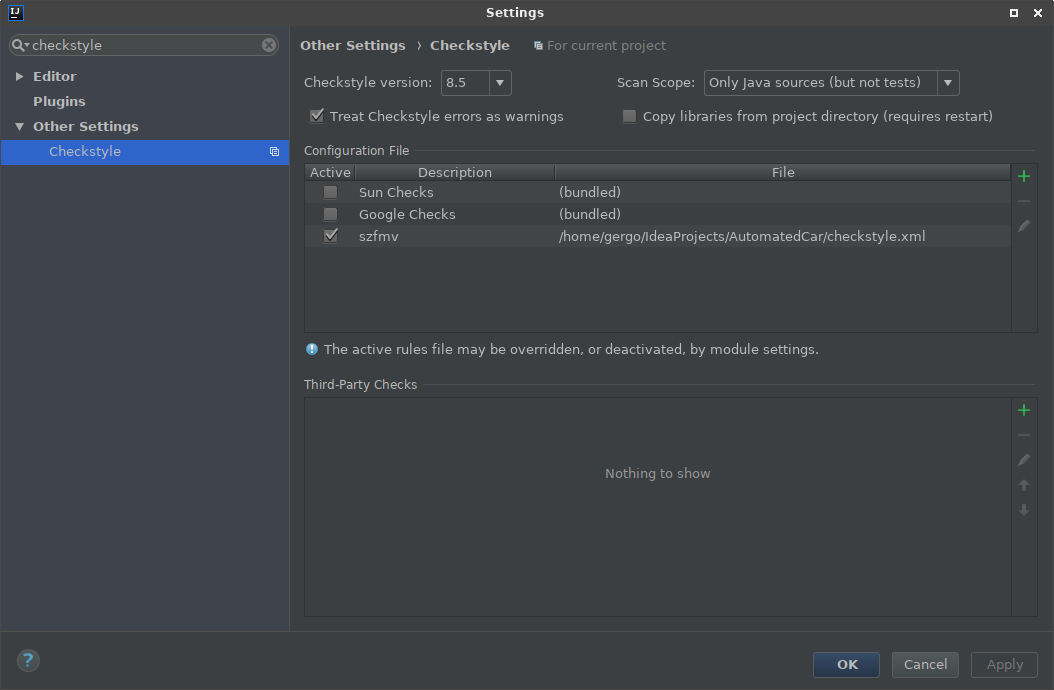Enable the Google Checks configuration
This screenshot has width=1054, height=690.
(x=330, y=214)
